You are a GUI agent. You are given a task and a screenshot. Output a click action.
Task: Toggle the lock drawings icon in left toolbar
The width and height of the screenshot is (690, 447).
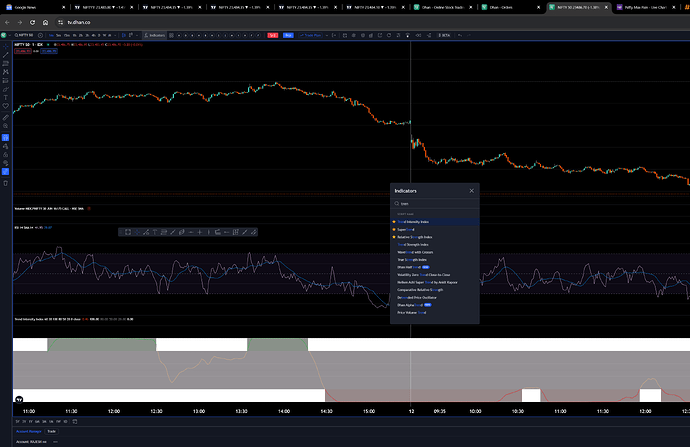tap(5, 154)
